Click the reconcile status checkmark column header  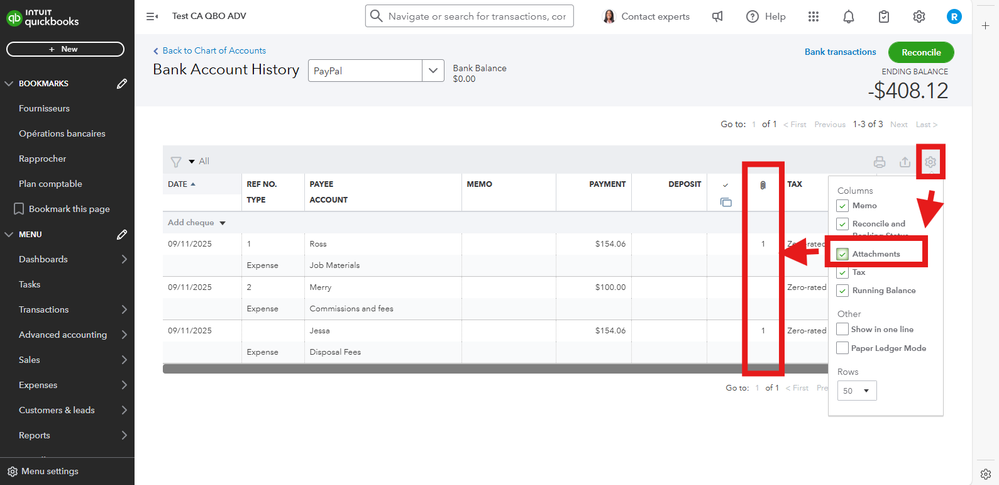point(726,185)
